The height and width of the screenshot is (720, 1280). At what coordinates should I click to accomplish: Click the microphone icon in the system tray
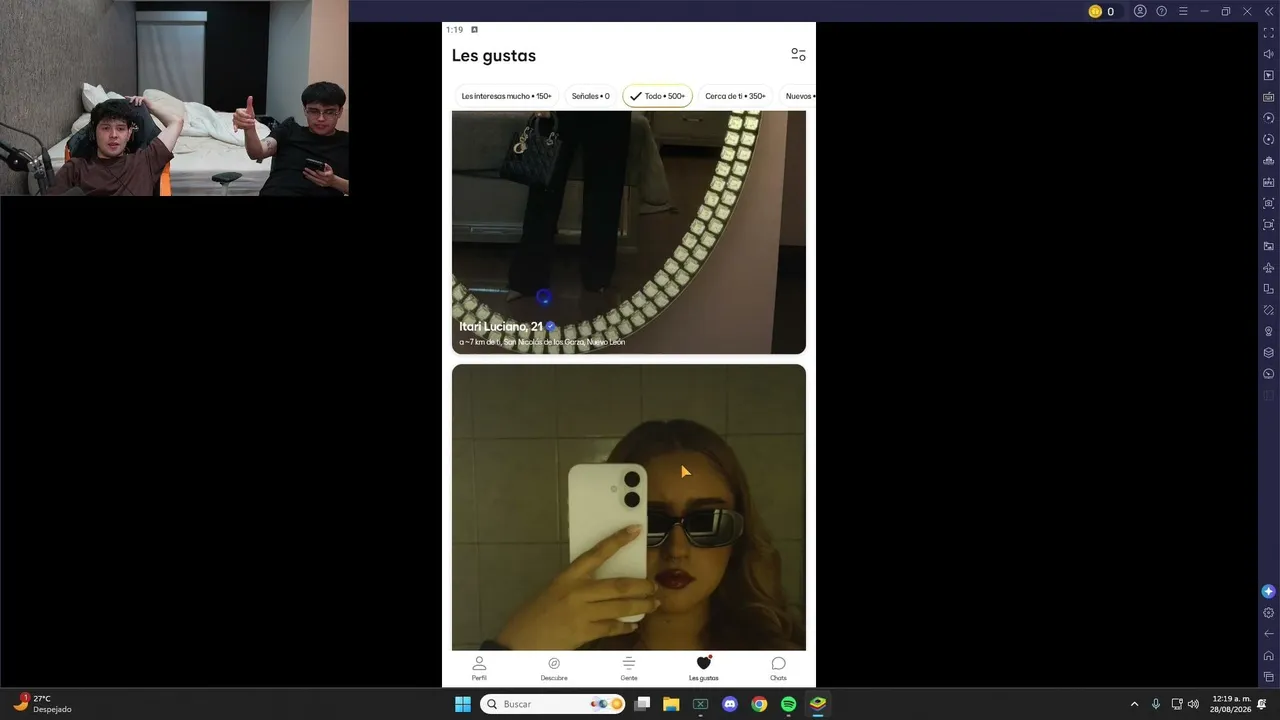coord(1156,704)
